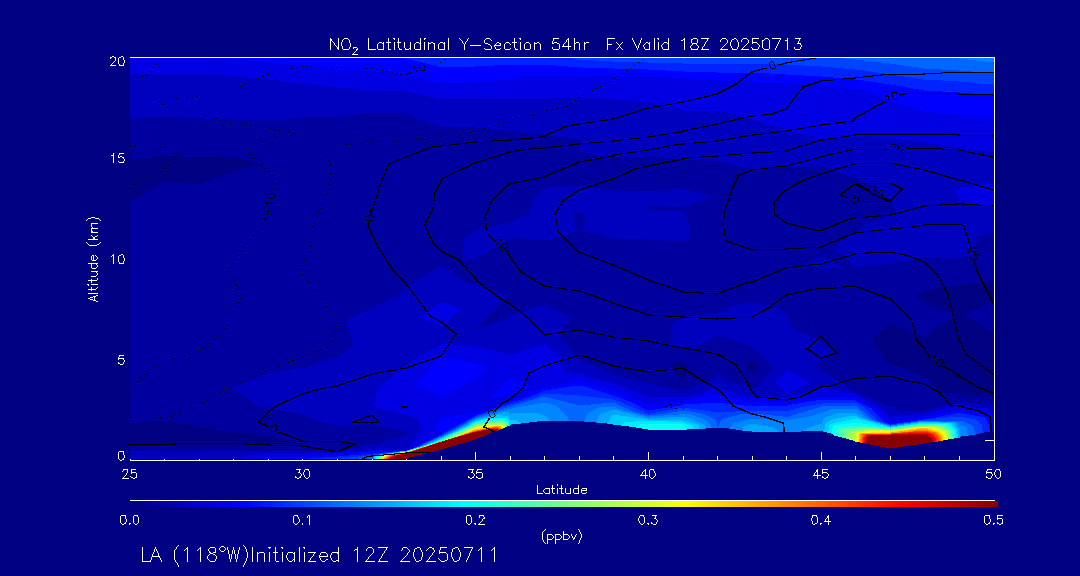Click the colorbar label '0.4'
The height and width of the screenshot is (576, 1080).
point(821,521)
